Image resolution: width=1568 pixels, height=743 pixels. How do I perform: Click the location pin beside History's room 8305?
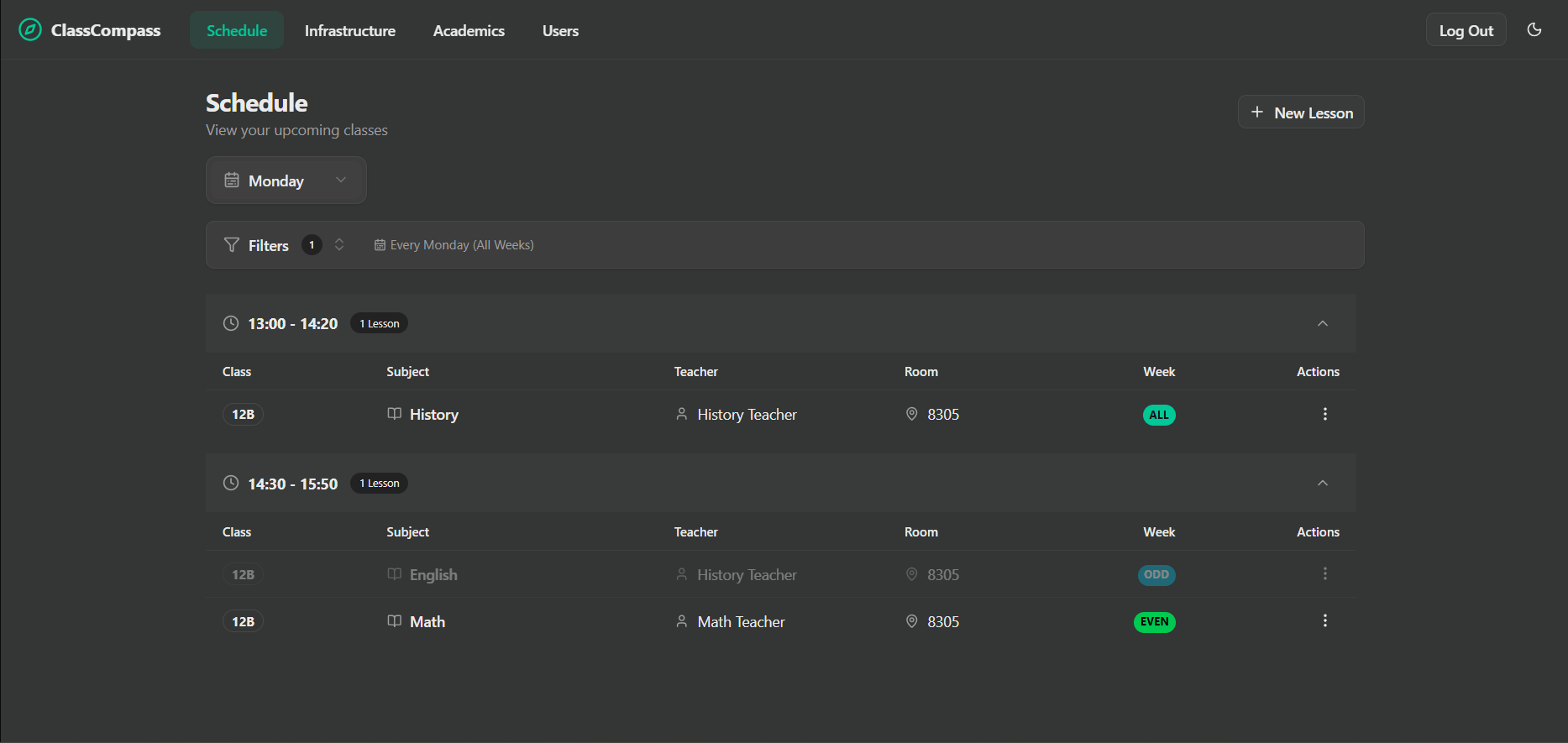911,414
